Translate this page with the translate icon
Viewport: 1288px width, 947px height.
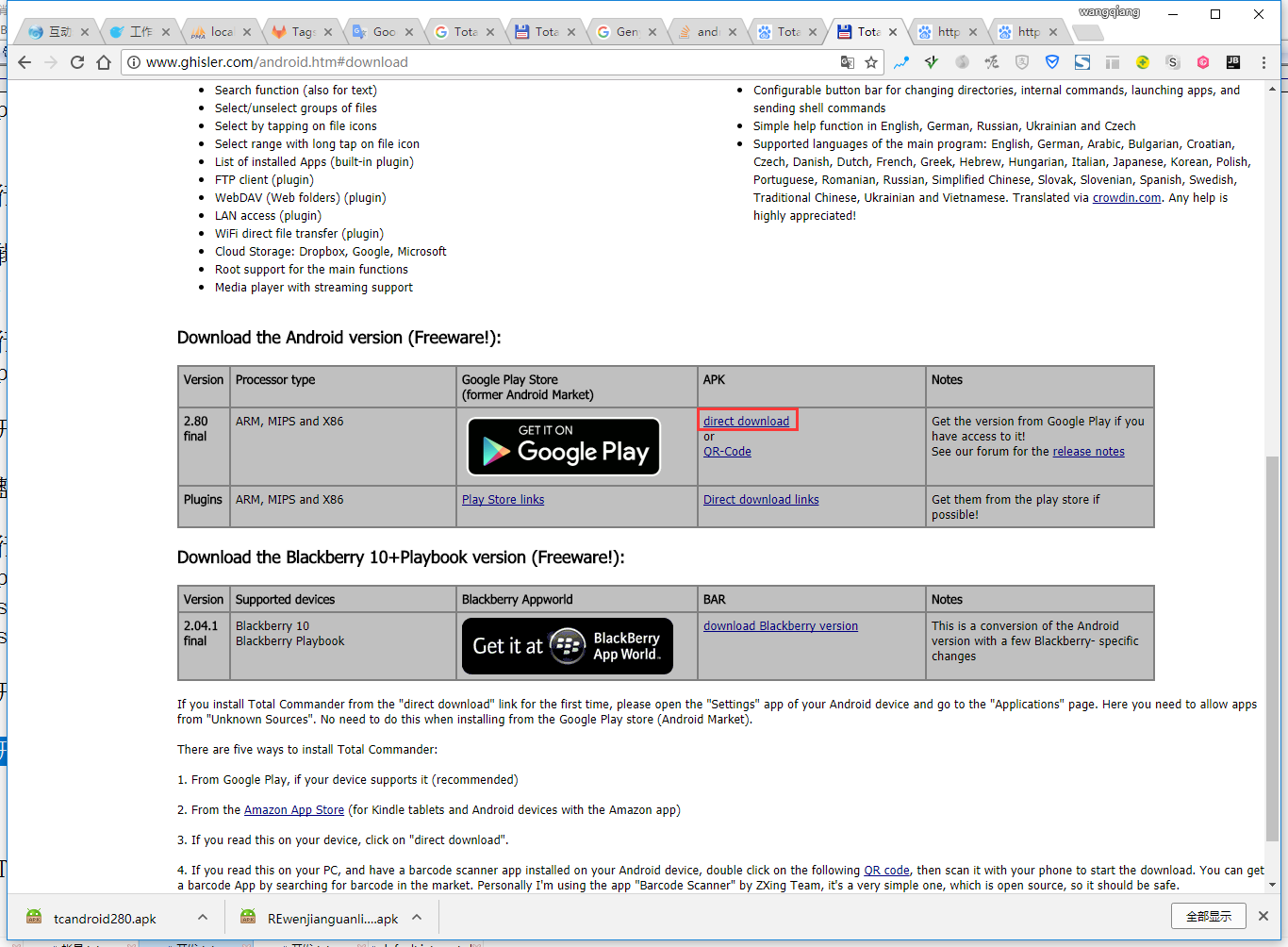click(848, 62)
